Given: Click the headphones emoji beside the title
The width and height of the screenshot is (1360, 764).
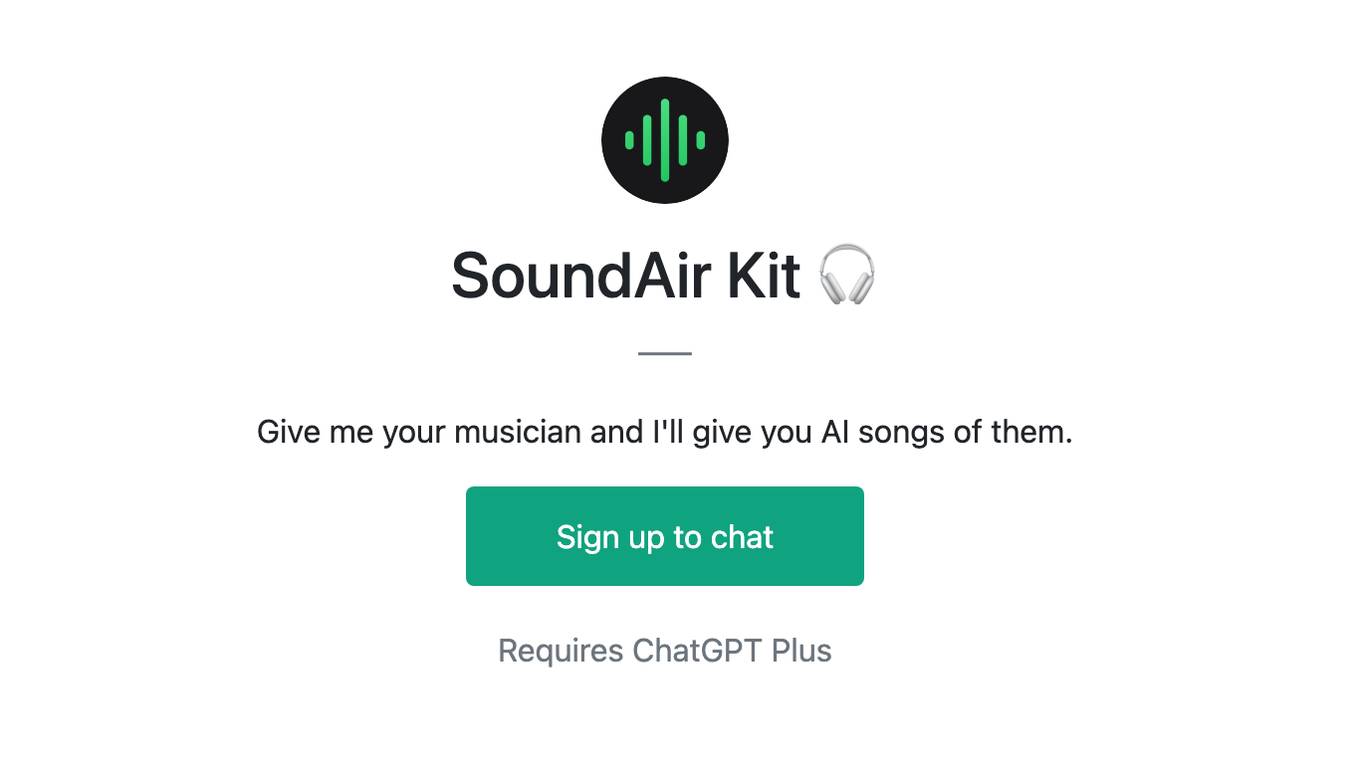Looking at the screenshot, I should (847, 275).
